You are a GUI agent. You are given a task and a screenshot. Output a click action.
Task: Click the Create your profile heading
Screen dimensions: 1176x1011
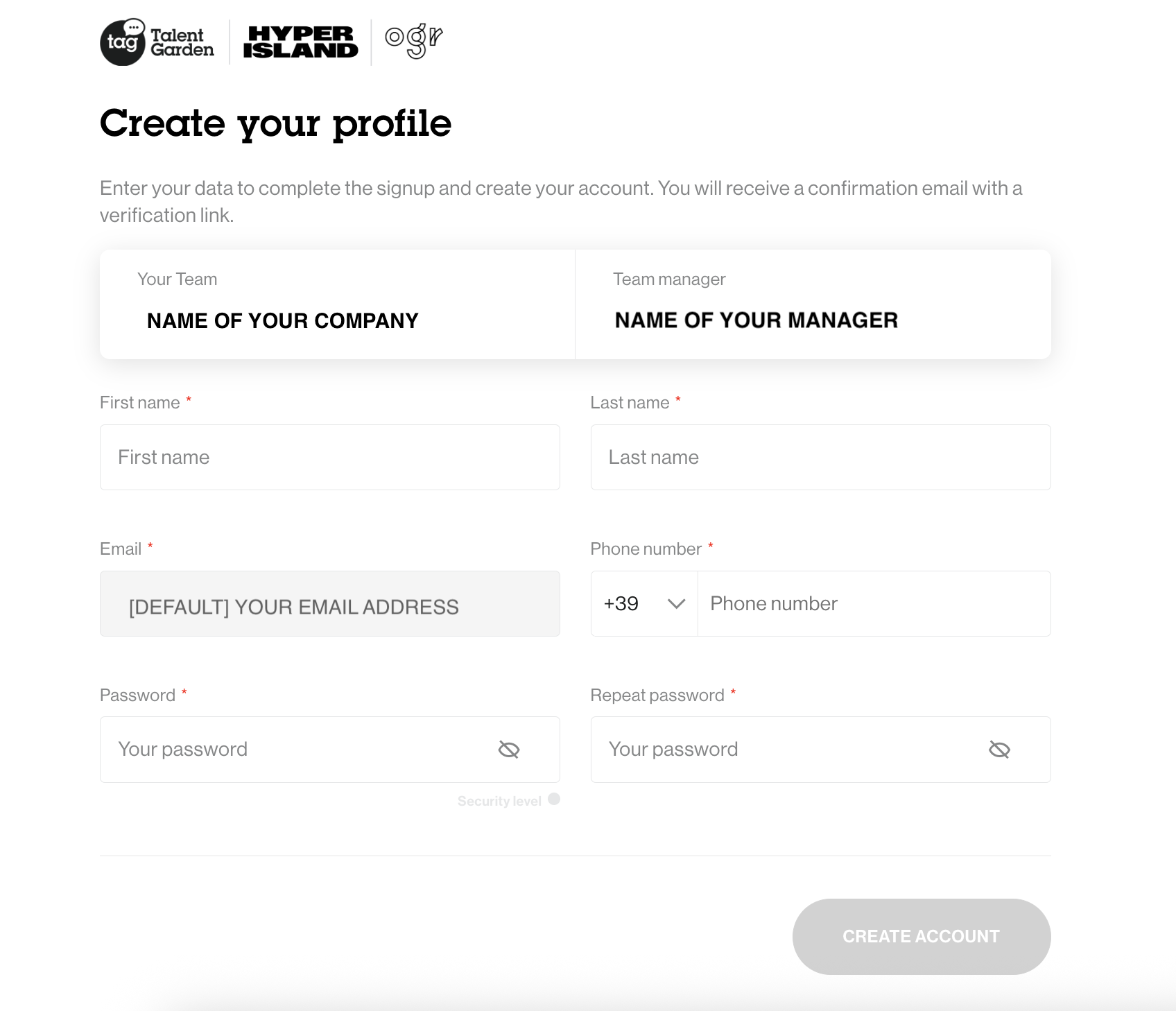(275, 123)
